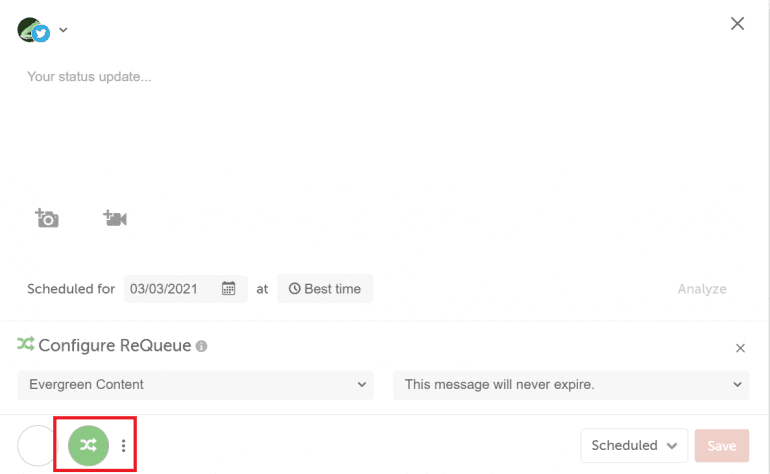Click the Twitter profile avatar
Screen dimensions: 770x474
(x=33, y=30)
